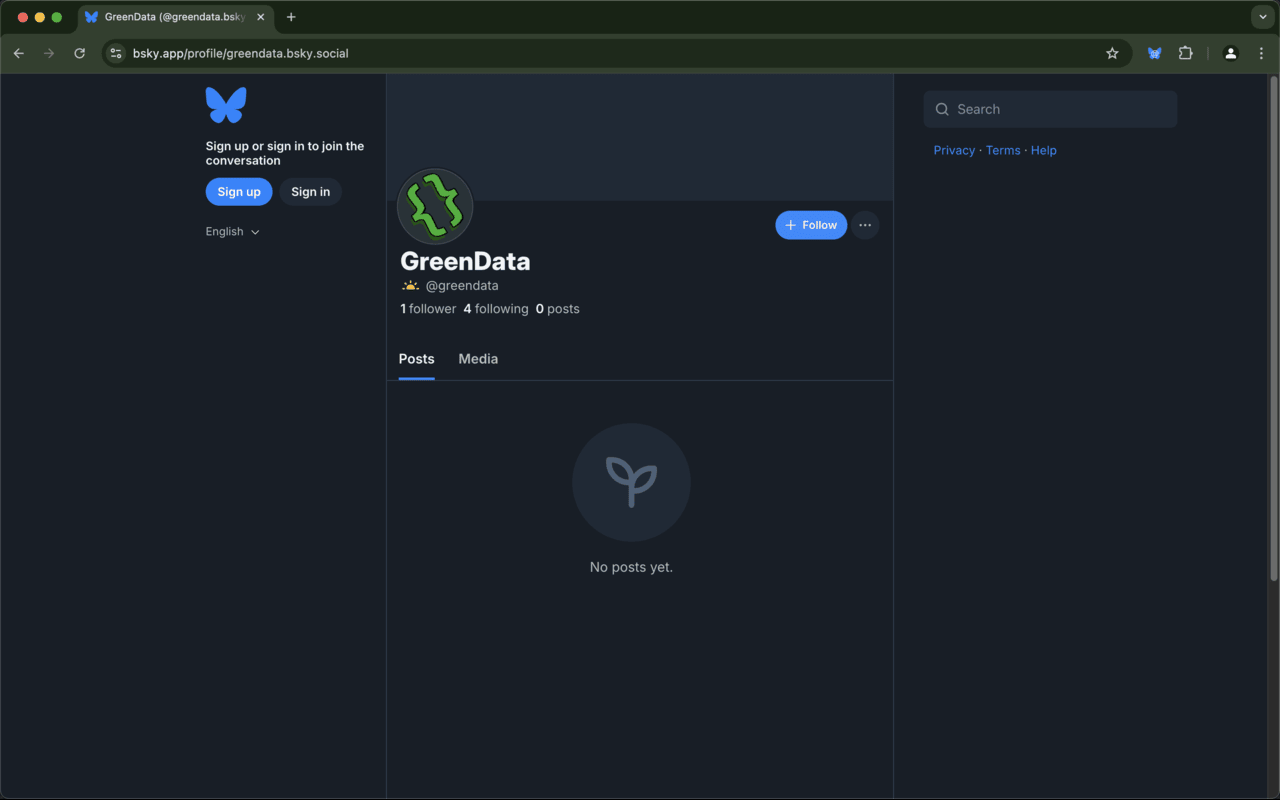Open the 1 follower list
The image size is (1280, 800).
coord(428,309)
